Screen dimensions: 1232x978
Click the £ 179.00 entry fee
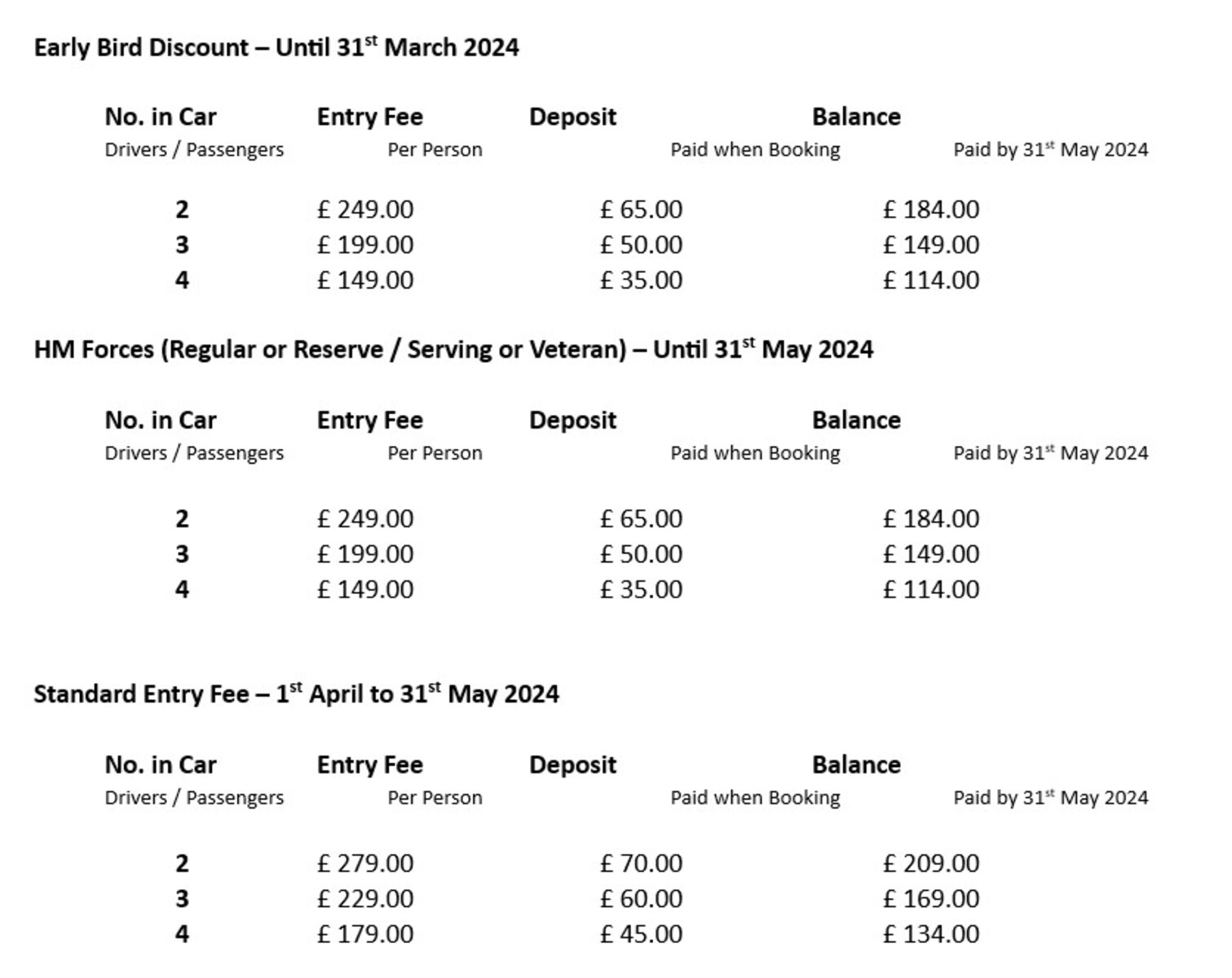[365, 934]
